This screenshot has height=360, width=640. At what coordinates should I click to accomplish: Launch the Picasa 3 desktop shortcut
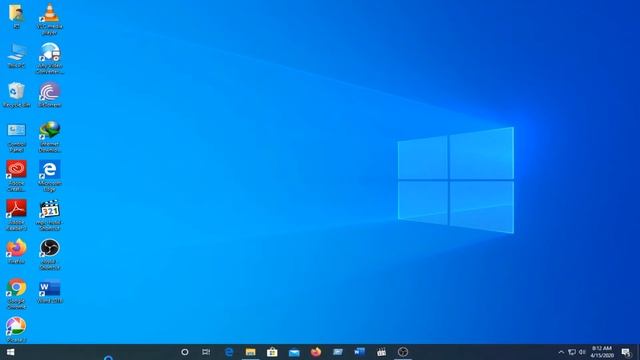tap(16, 329)
